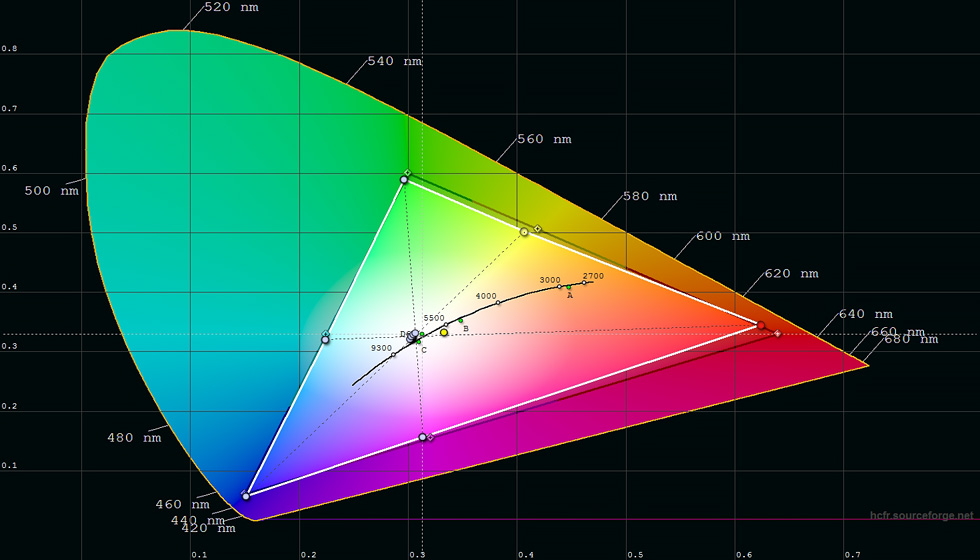This screenshot has height=560, width=980.
Task: Select the measured magenta secondary point
Action: 423,437
